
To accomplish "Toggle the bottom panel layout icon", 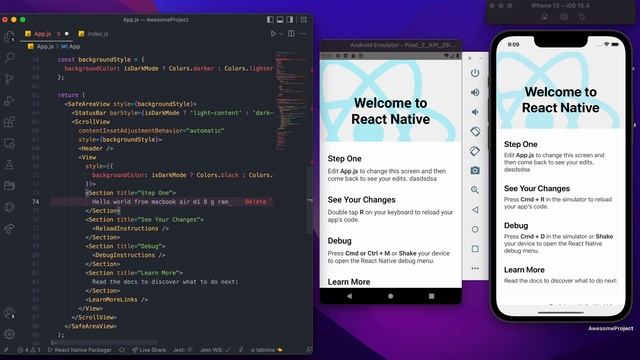I will coord(280,20).
